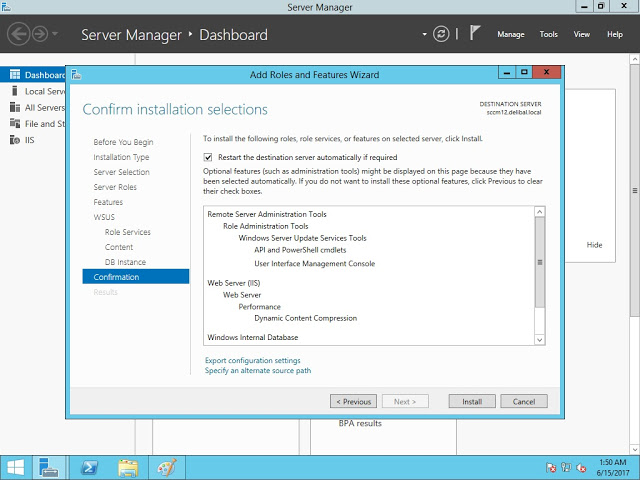Click the Server Manager back arrow icon
Image resolution: width=640 pixels, height=480 pixels.
tap(17, 35)
